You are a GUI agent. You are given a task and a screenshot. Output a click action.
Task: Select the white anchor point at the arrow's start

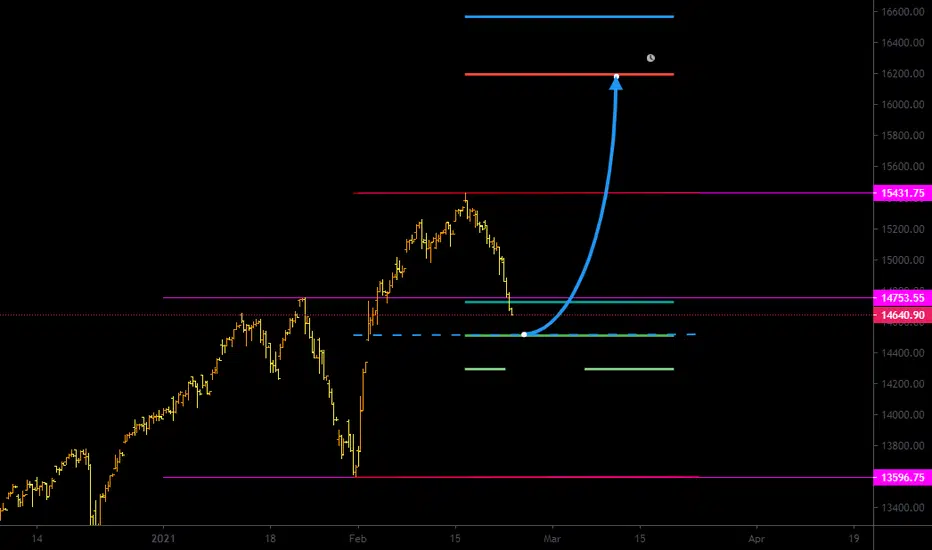click(x=524, y=335)
